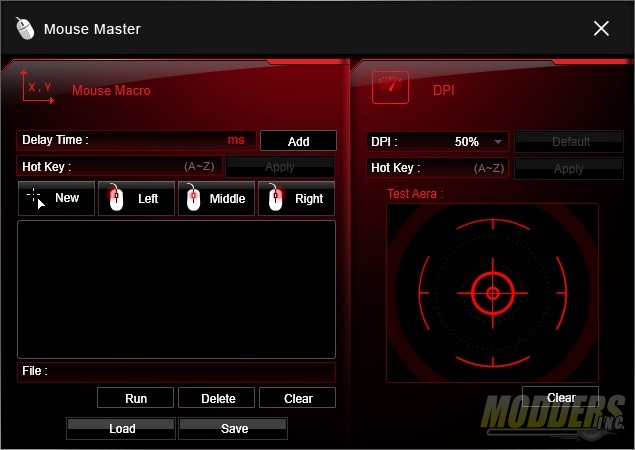This screenshot has height=450, width=635.
Task: Click the DPI gauge icon
Action: click(x=390, y=87)
